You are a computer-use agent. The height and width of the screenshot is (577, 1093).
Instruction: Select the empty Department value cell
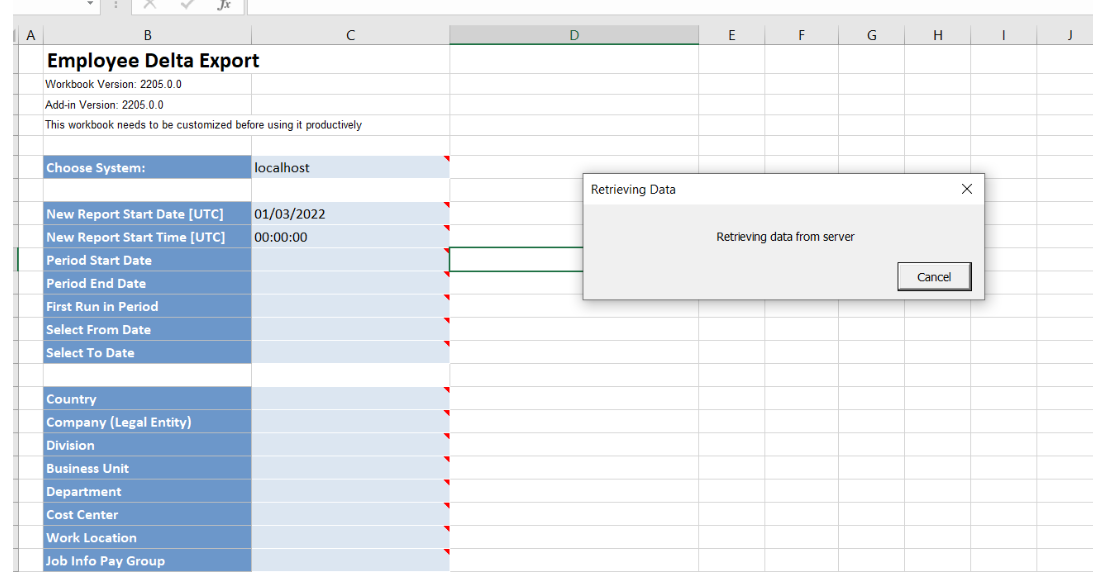[351, 491]
